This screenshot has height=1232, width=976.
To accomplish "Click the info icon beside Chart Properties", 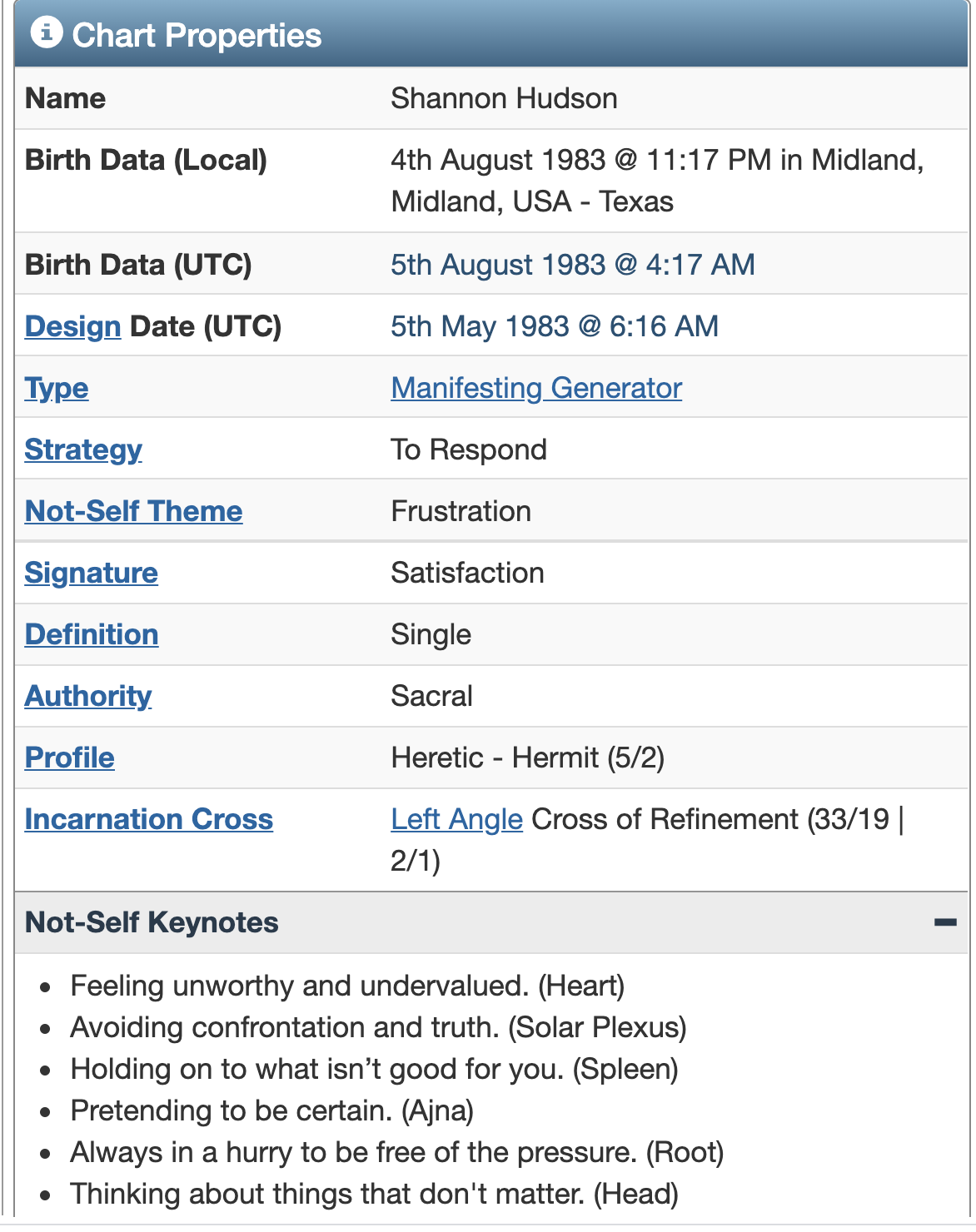I will [x=47, y=33].
